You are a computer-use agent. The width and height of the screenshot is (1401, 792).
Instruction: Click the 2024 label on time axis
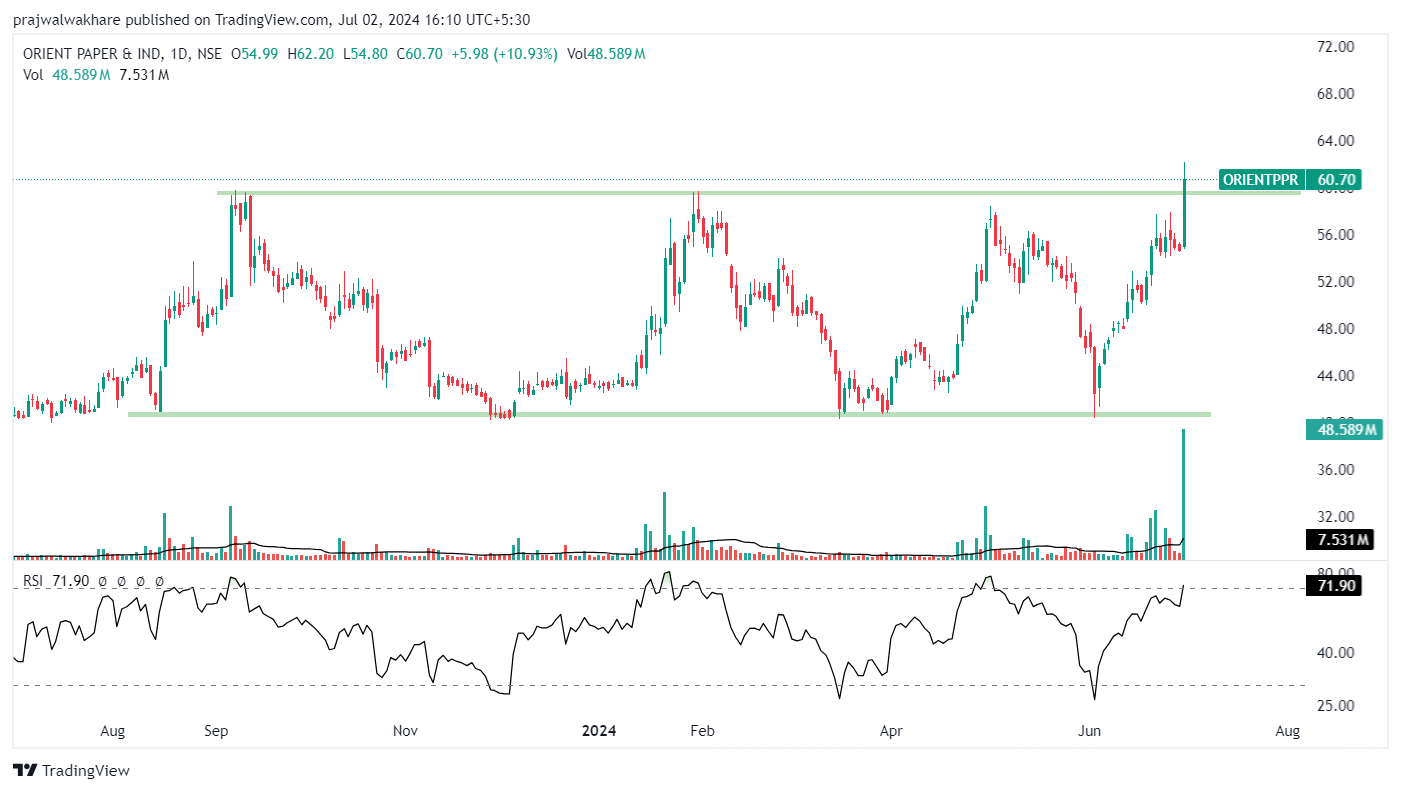(x=599, y=731)
